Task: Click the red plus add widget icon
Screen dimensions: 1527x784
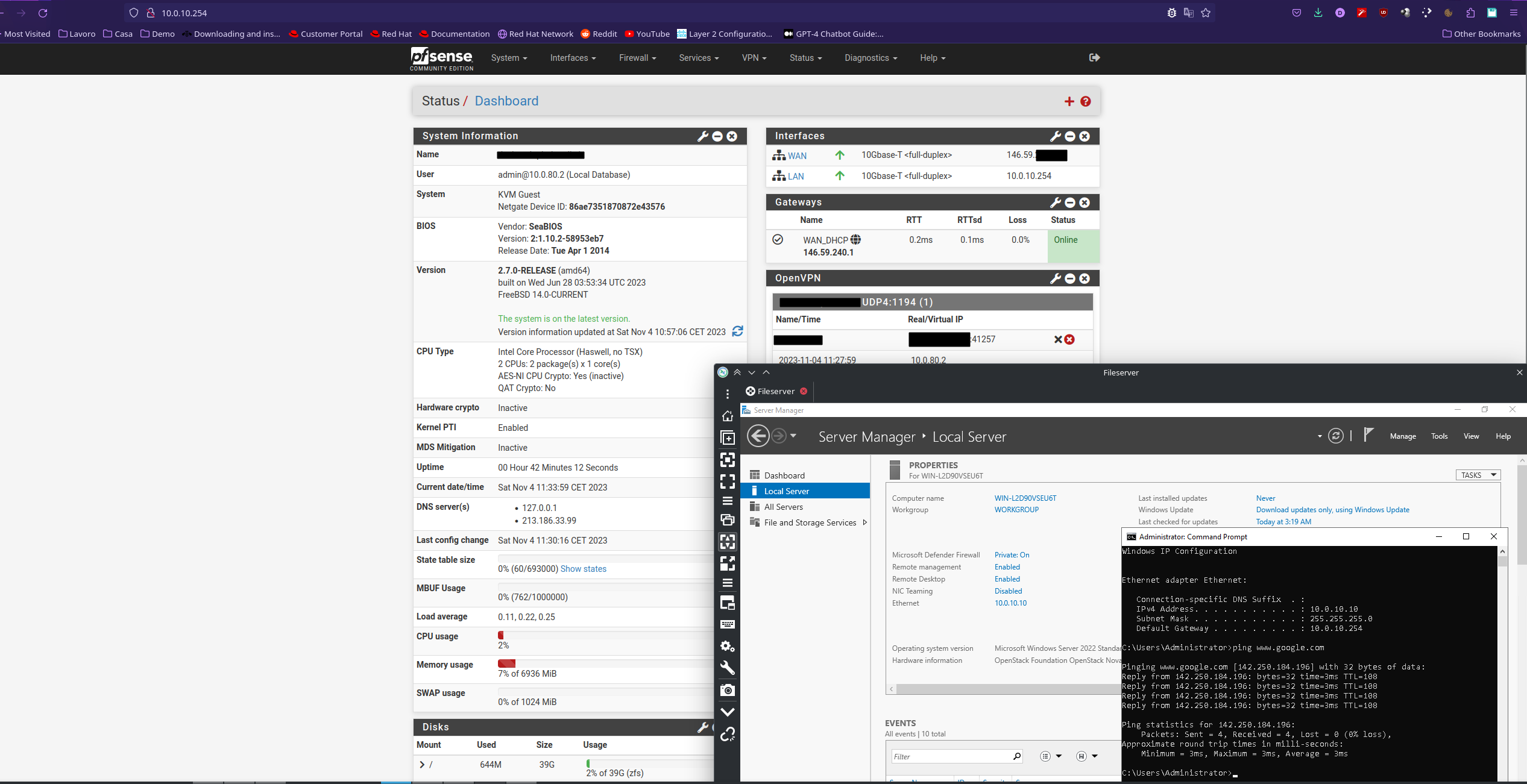Action: [x=1069, y=102]
